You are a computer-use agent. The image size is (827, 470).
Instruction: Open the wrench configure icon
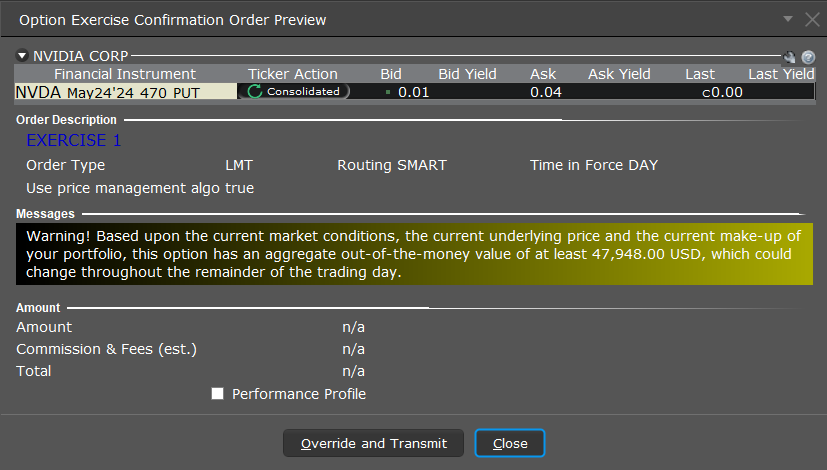[789, 57]
